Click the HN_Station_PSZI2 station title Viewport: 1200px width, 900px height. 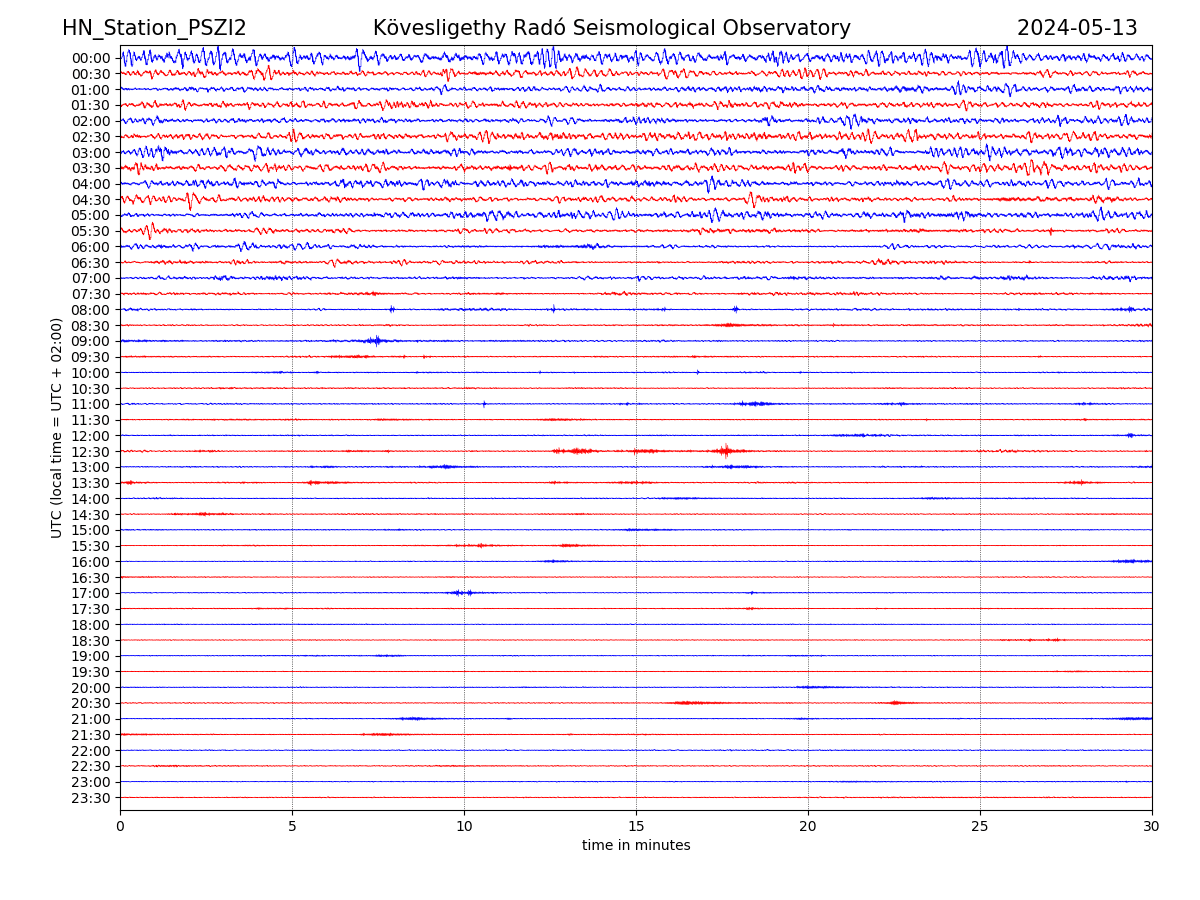[154, 29]
